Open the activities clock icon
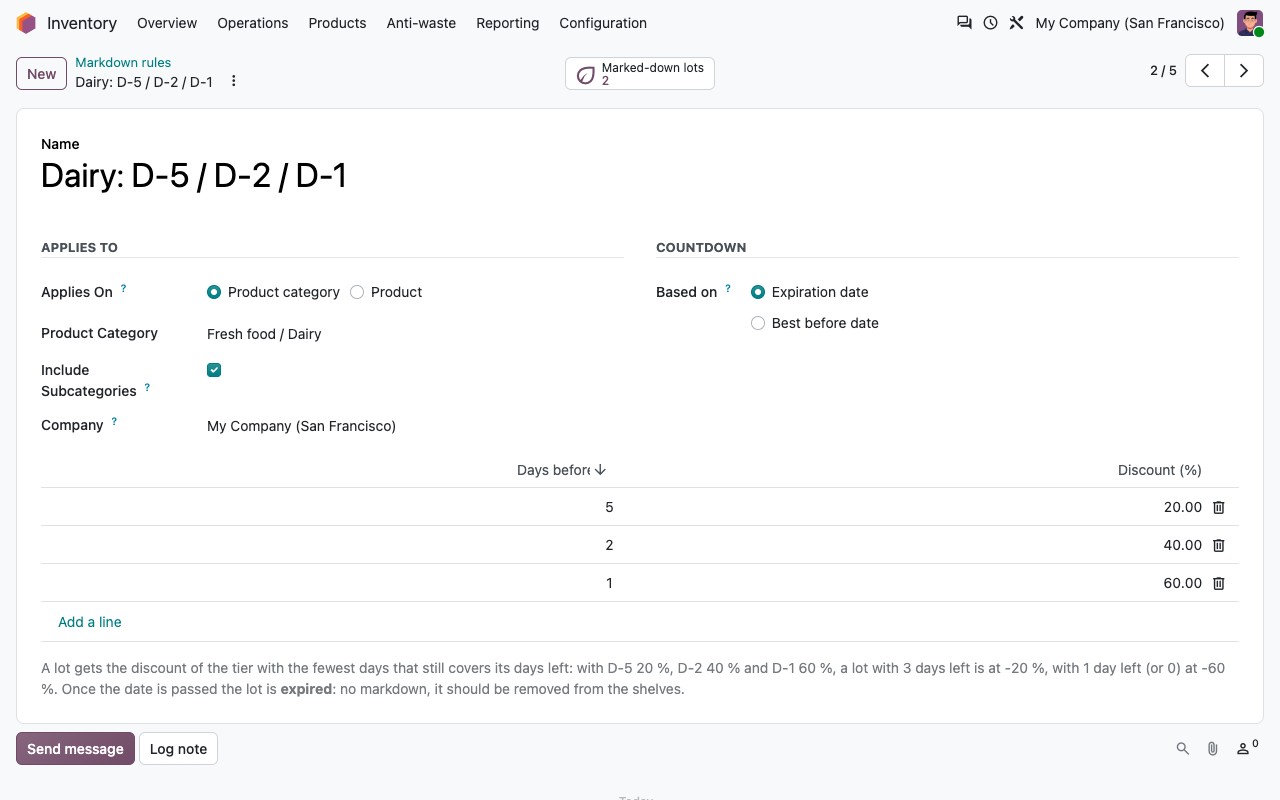The image size is (1280, 800). click(990, 23)
